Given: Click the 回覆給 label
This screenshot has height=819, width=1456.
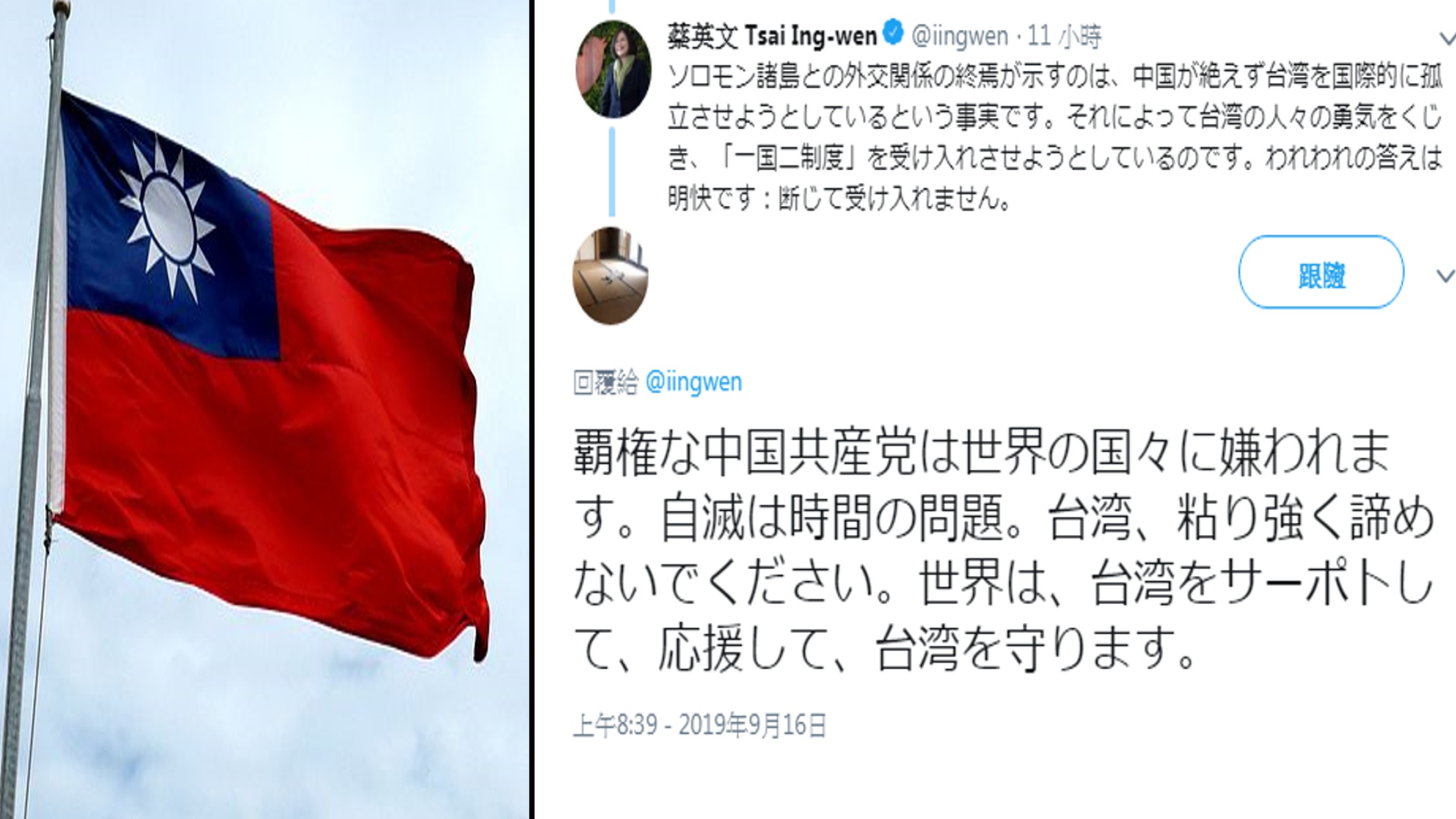Looking at the screenshot, I should (606, 382).
